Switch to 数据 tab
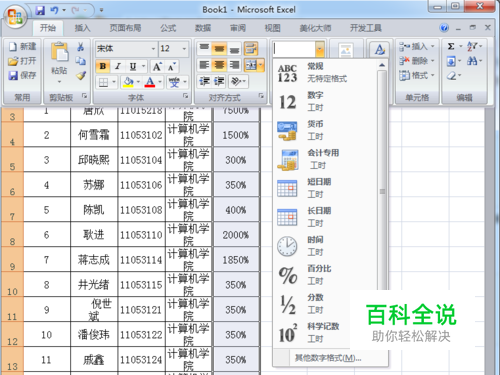 click(x=203, y=28)
